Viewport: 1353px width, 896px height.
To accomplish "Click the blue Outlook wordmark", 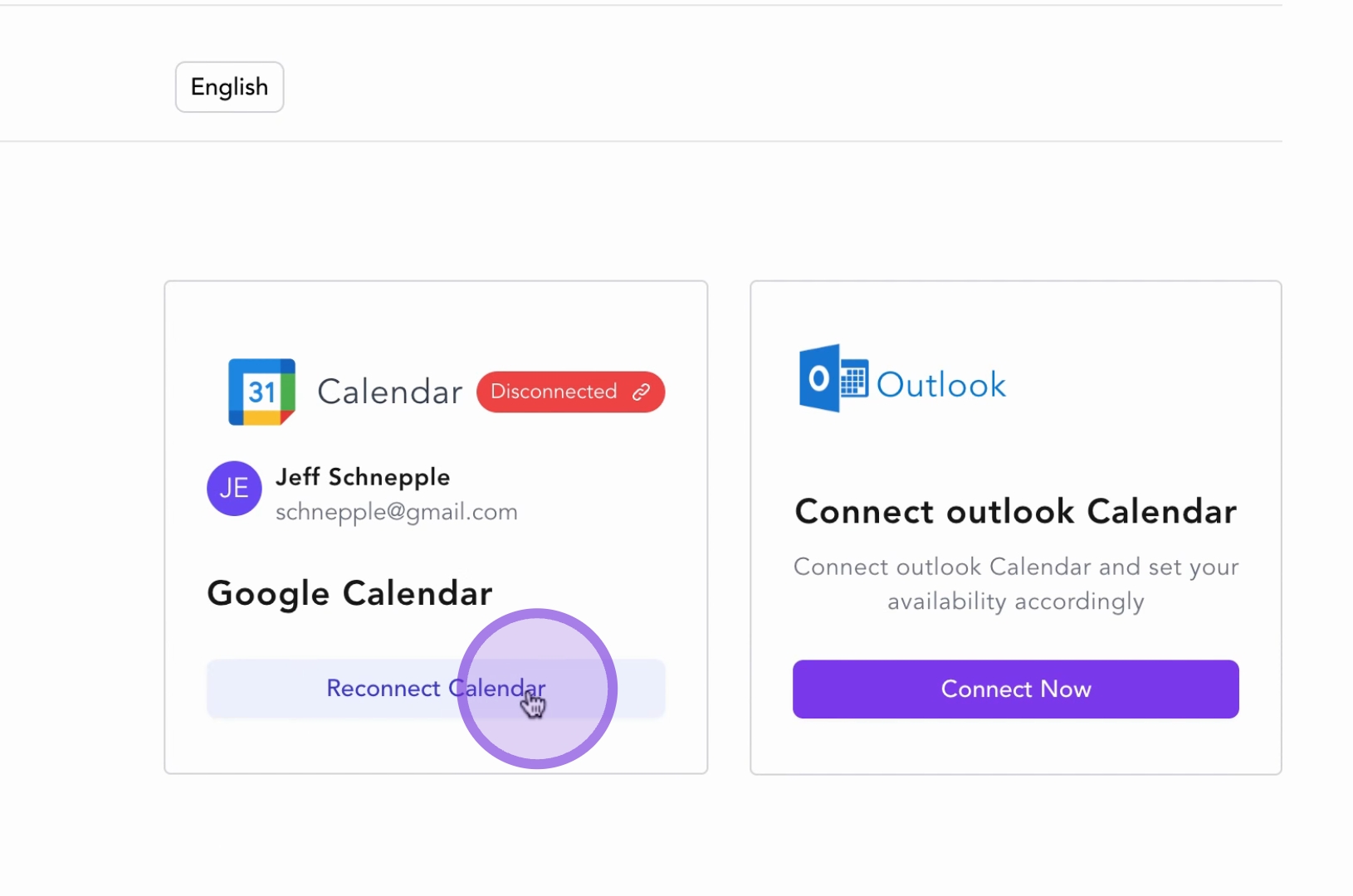I will click(x=941, y=385).
